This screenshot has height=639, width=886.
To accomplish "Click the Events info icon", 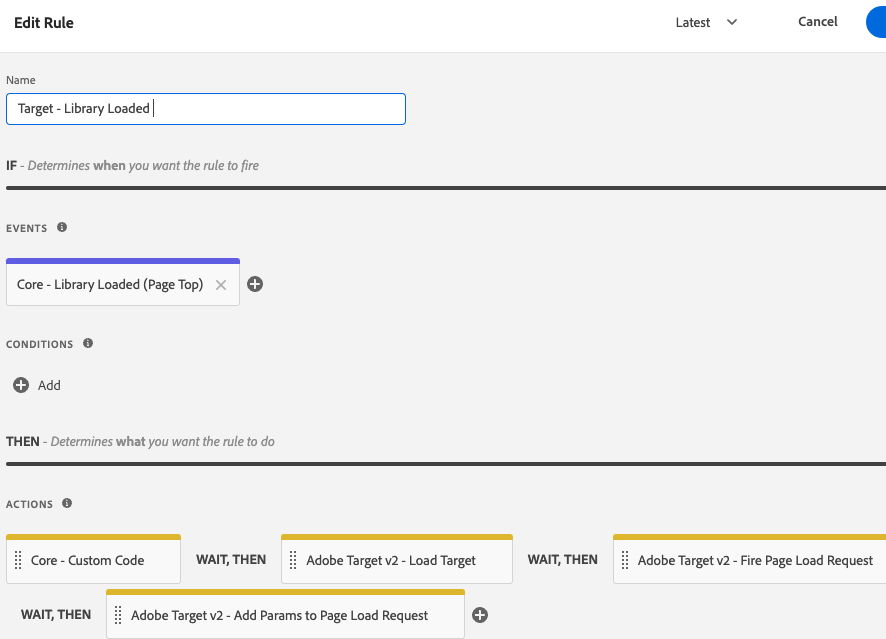I will pyautogui.click(x=62, y=228).
